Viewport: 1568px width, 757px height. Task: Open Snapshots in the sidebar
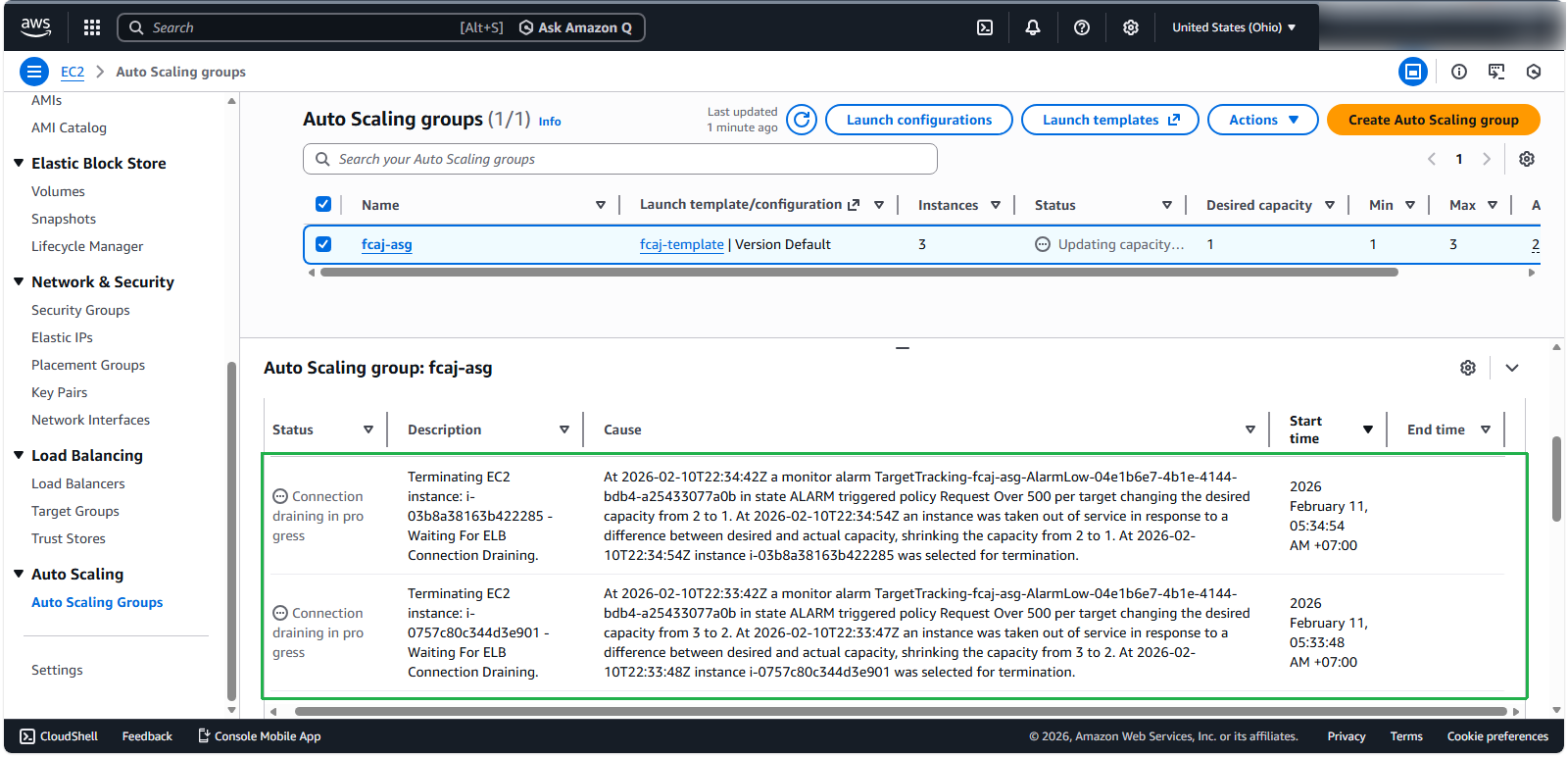coord(64,219)
